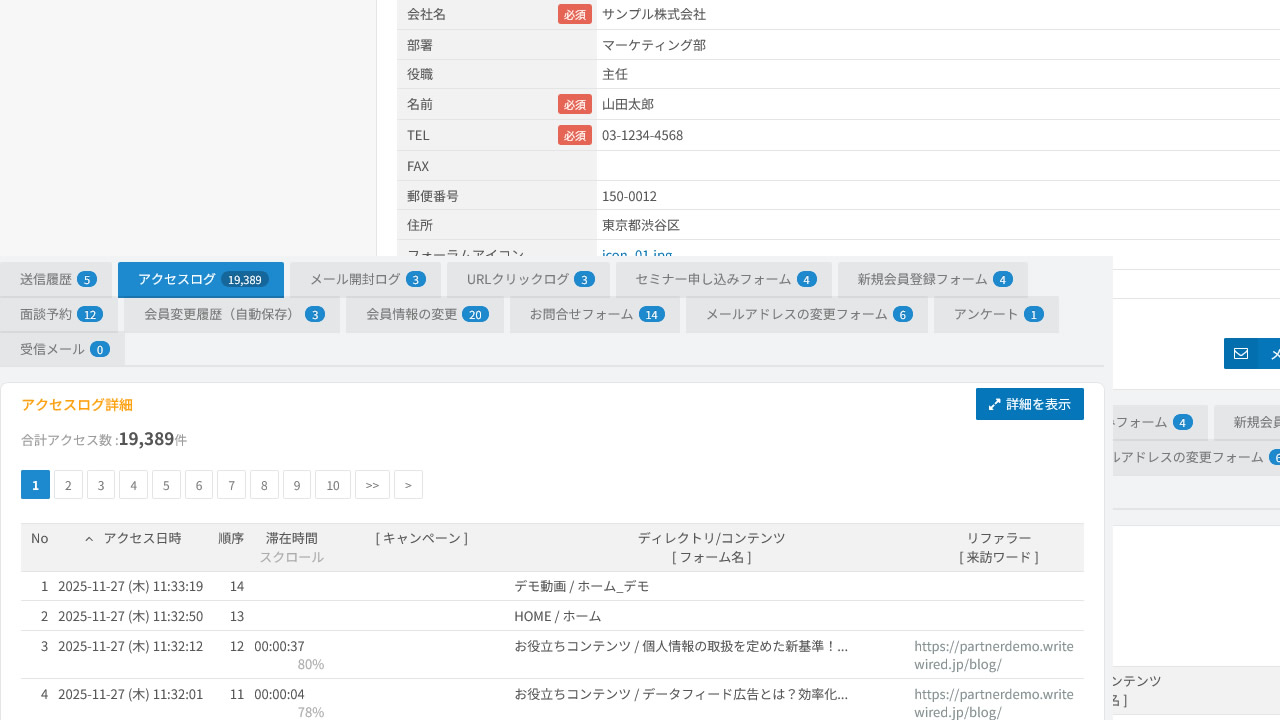This screenshot has height=720, width=1280.
Task: Click the 必須 badge next to TEL
Action: 575,135
